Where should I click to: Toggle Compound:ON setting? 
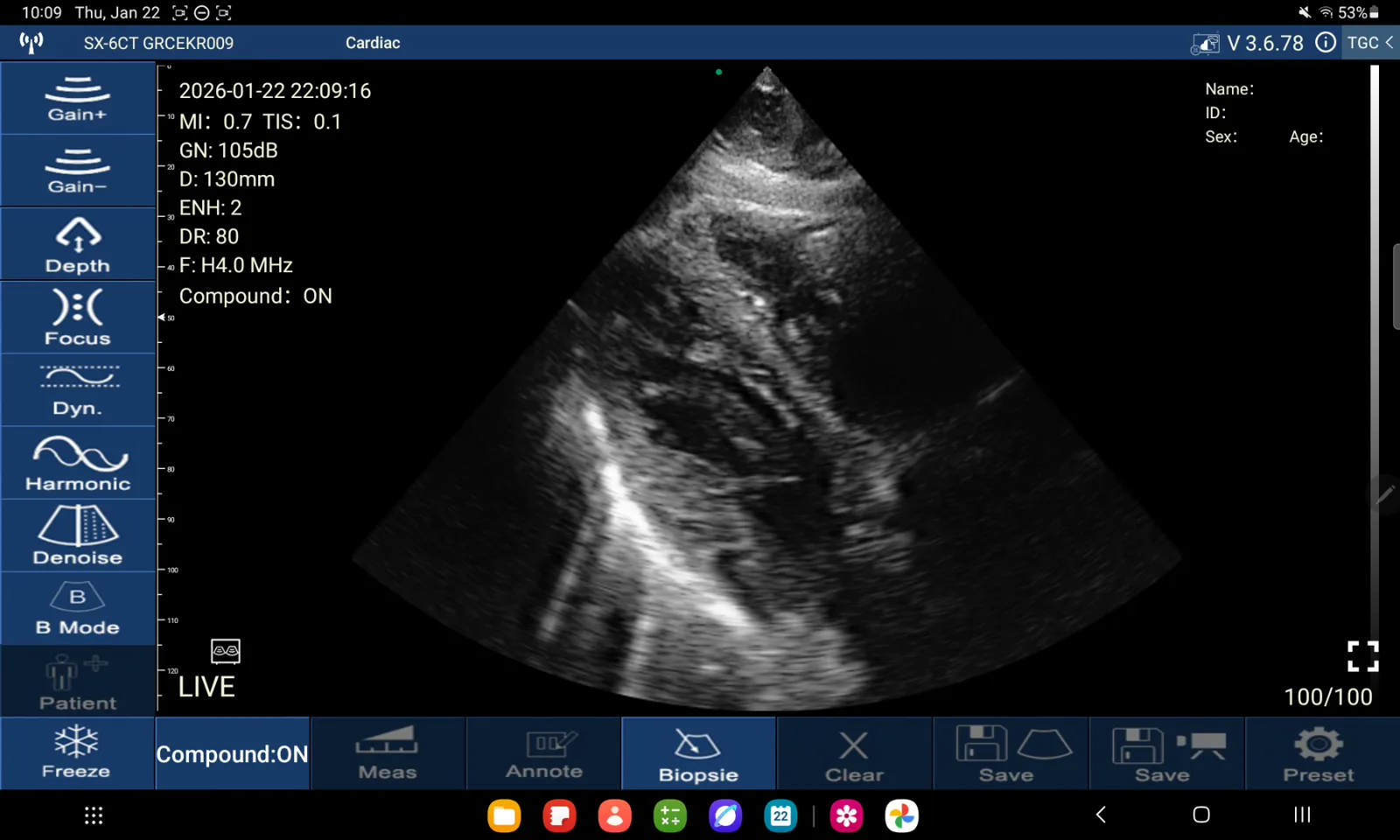point(233,753)
